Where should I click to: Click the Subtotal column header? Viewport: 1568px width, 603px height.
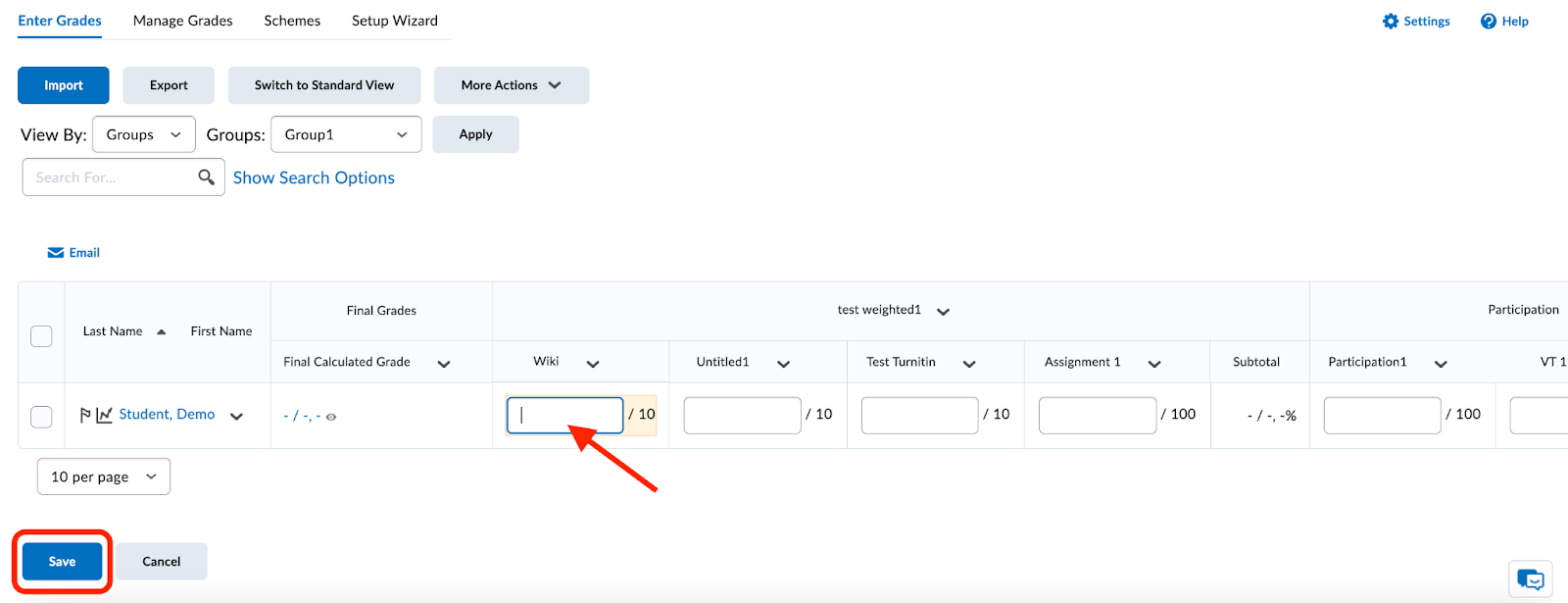click(x=1256, y=362)
